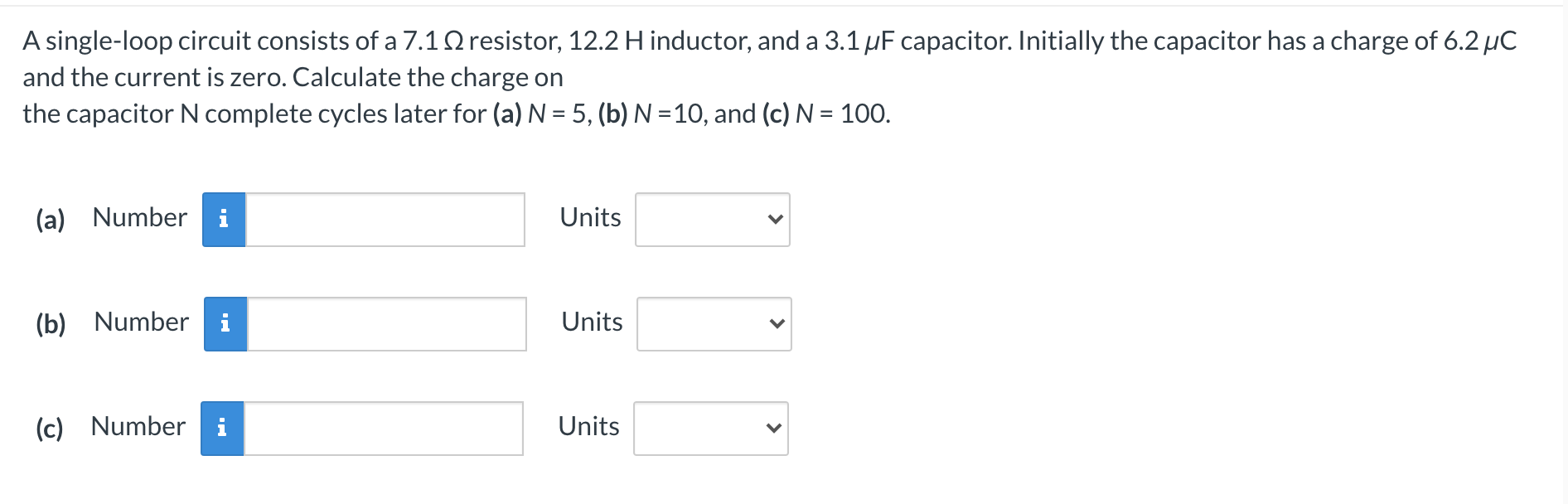Click the blue information square near (a) input
This screenshot has width=1568, height=504.
(222, 219)
